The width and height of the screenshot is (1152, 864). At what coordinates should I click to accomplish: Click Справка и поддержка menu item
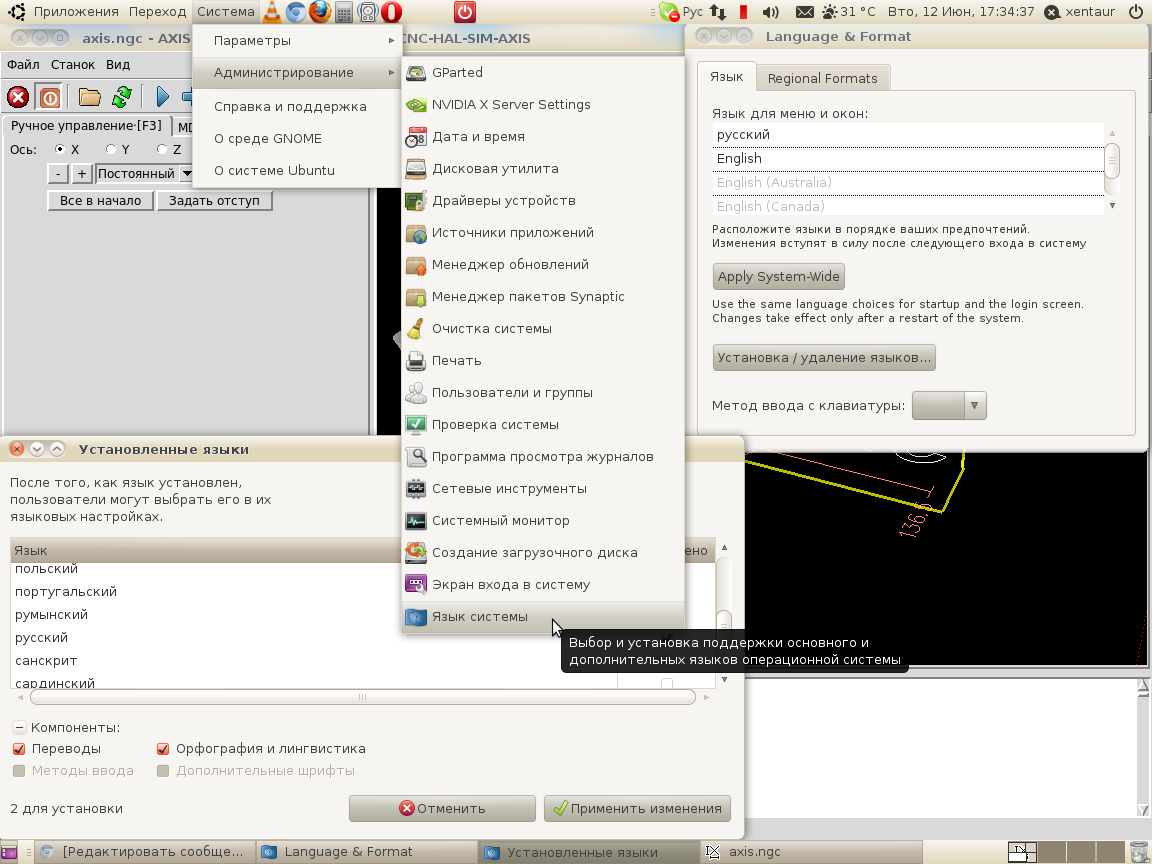297,107
